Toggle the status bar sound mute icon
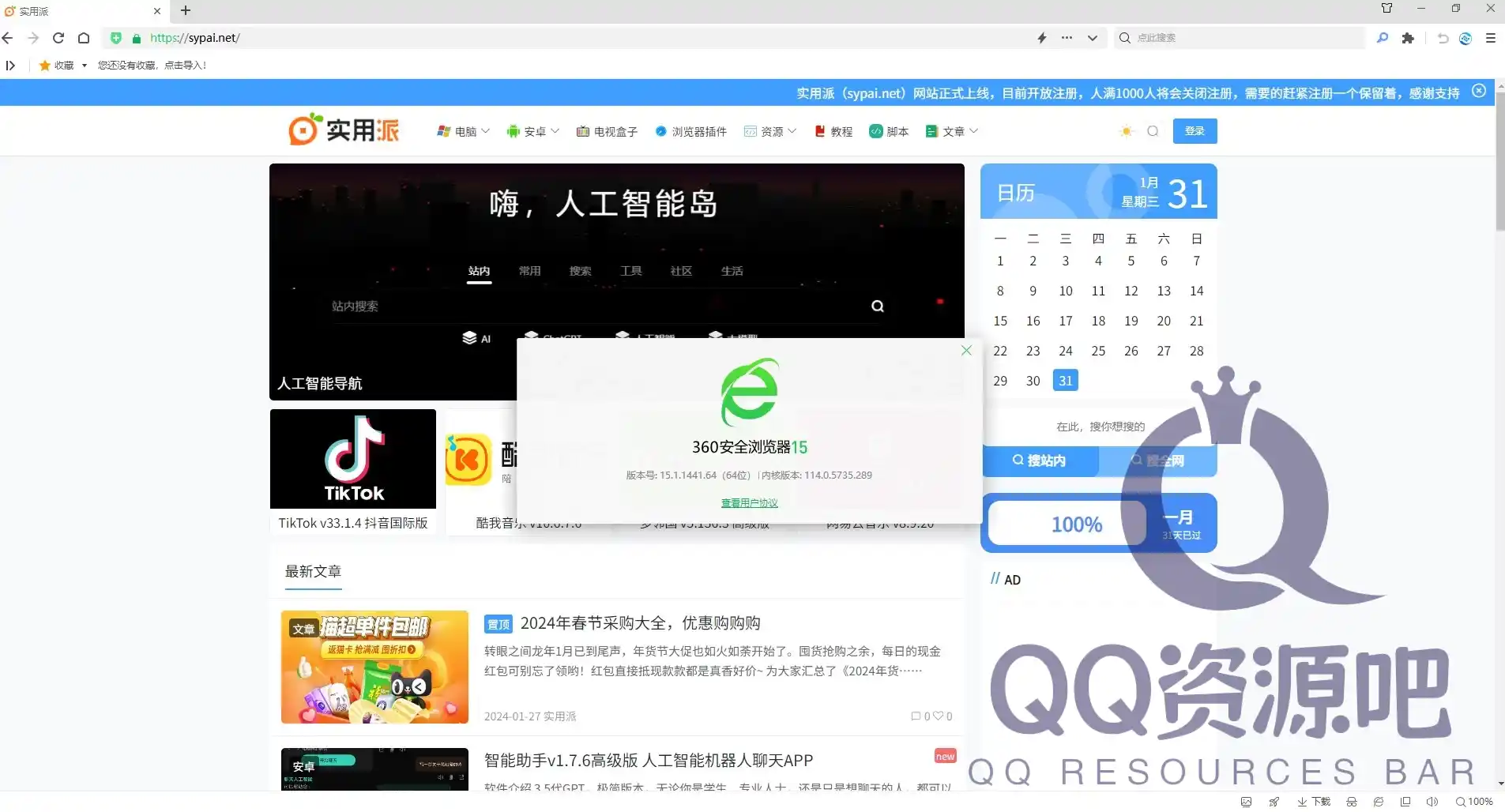This screenshot has height=812, width=1505. [1432, 802]
